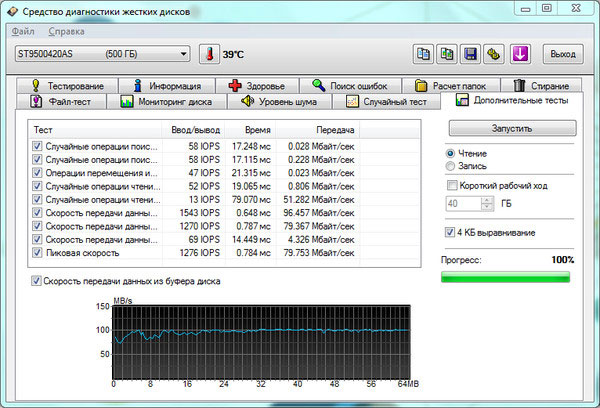The width and height of the screenshot is (600, 408).
Task: Uncheck the 58 IOPS 17.248 мс test row
Action: pos(37,146)
